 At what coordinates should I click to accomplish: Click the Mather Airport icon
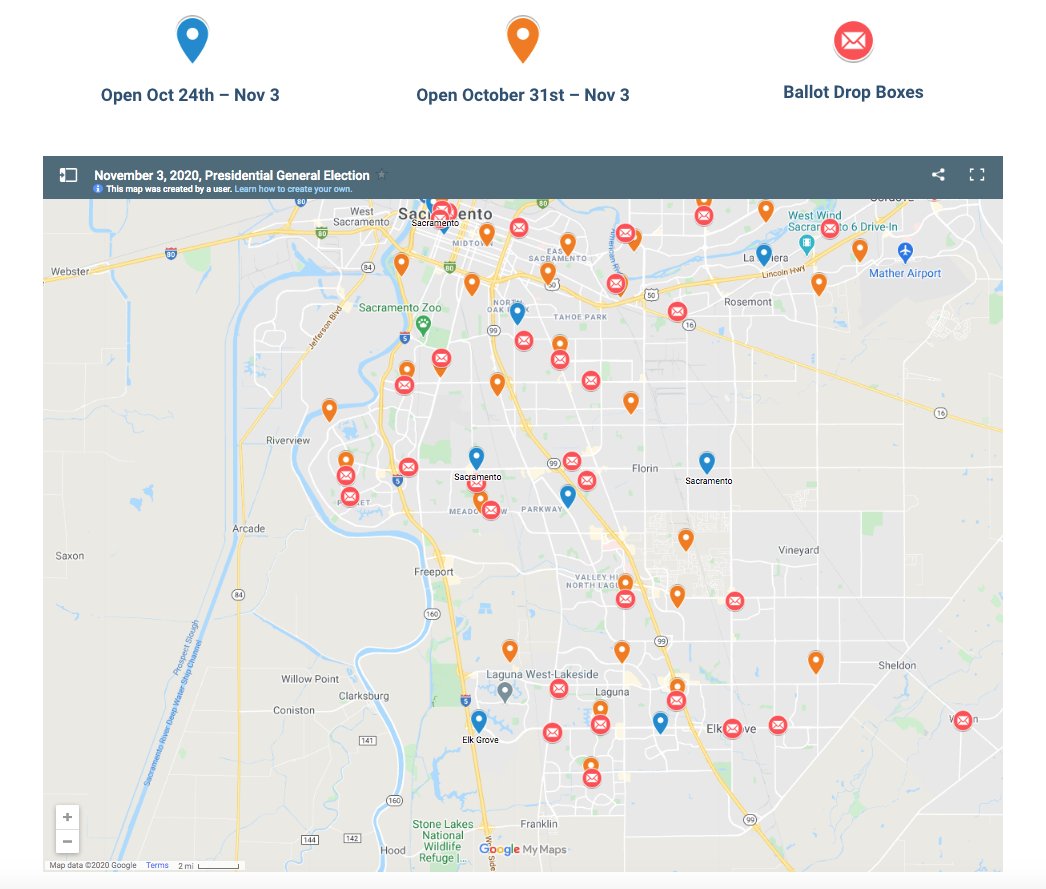click(x=905, y=251)
